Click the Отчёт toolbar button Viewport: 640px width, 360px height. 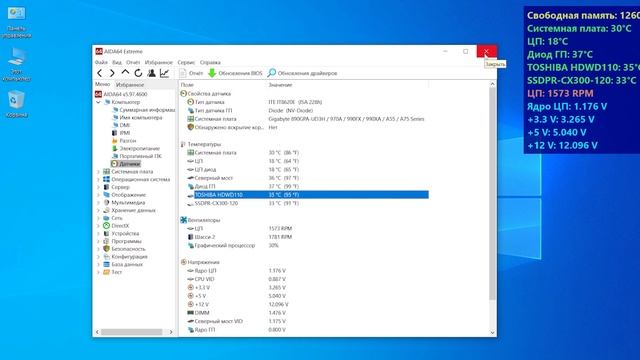191,73
